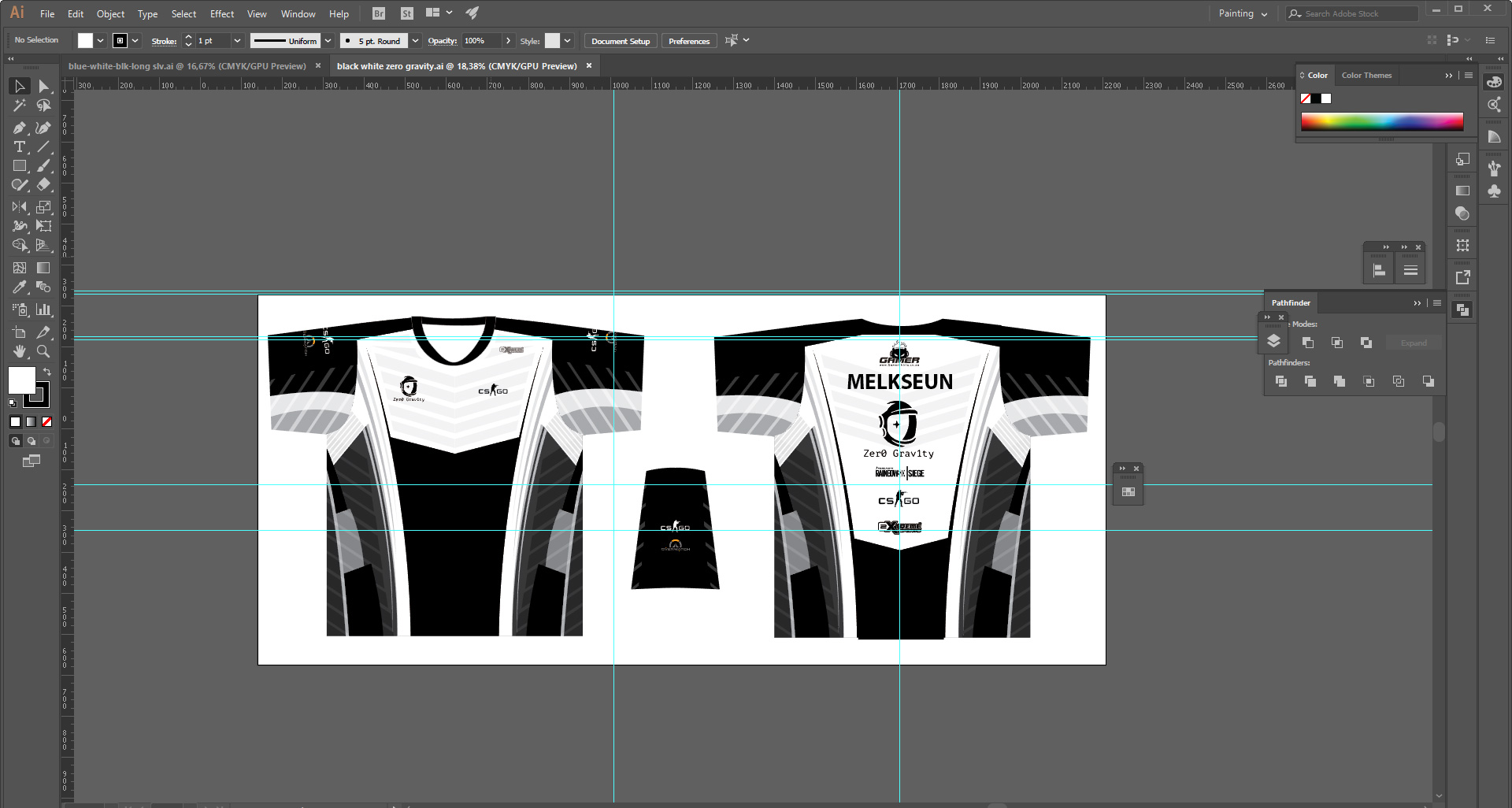
Task: Select the Type tool
Action: click(20, 146)
